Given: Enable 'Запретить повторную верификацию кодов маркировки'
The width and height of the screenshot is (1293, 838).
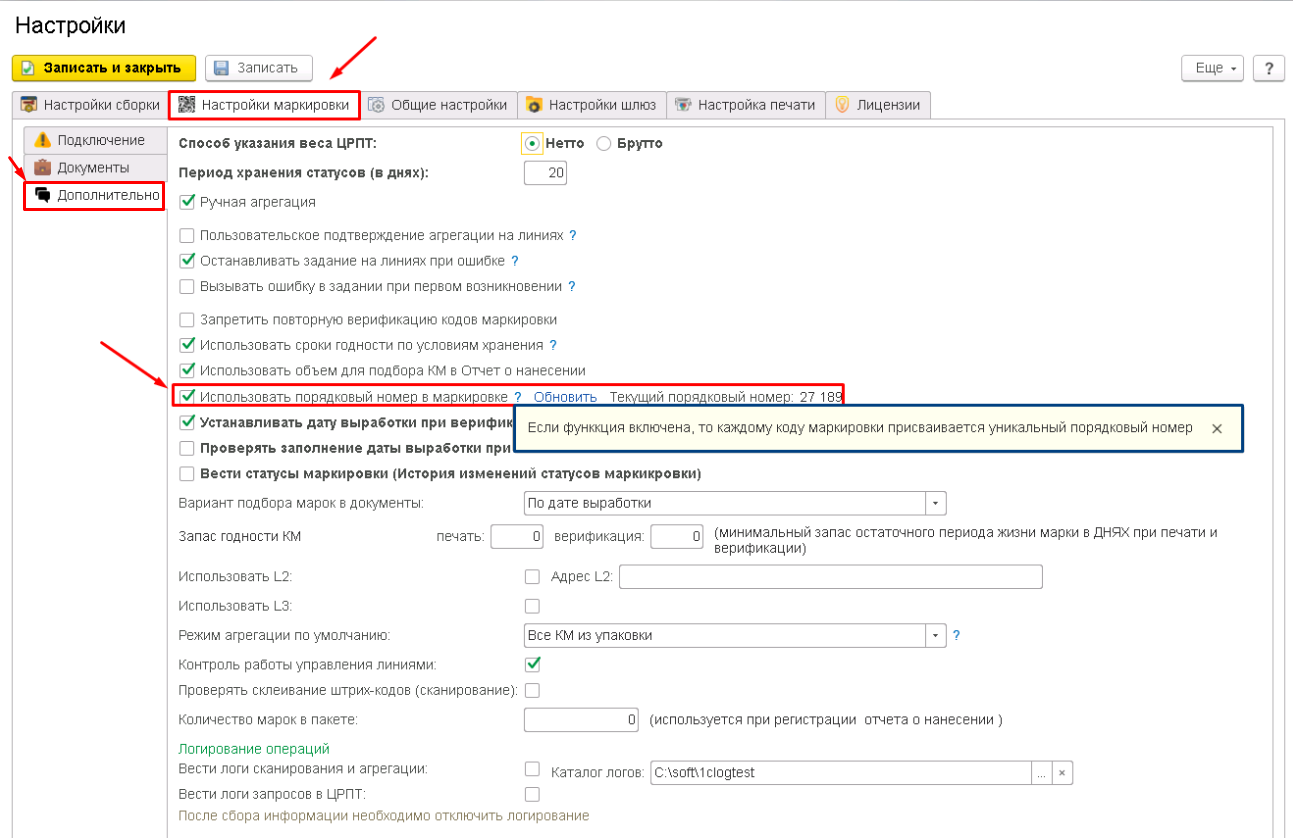Looking at the screenshot, I should (187, 320).
